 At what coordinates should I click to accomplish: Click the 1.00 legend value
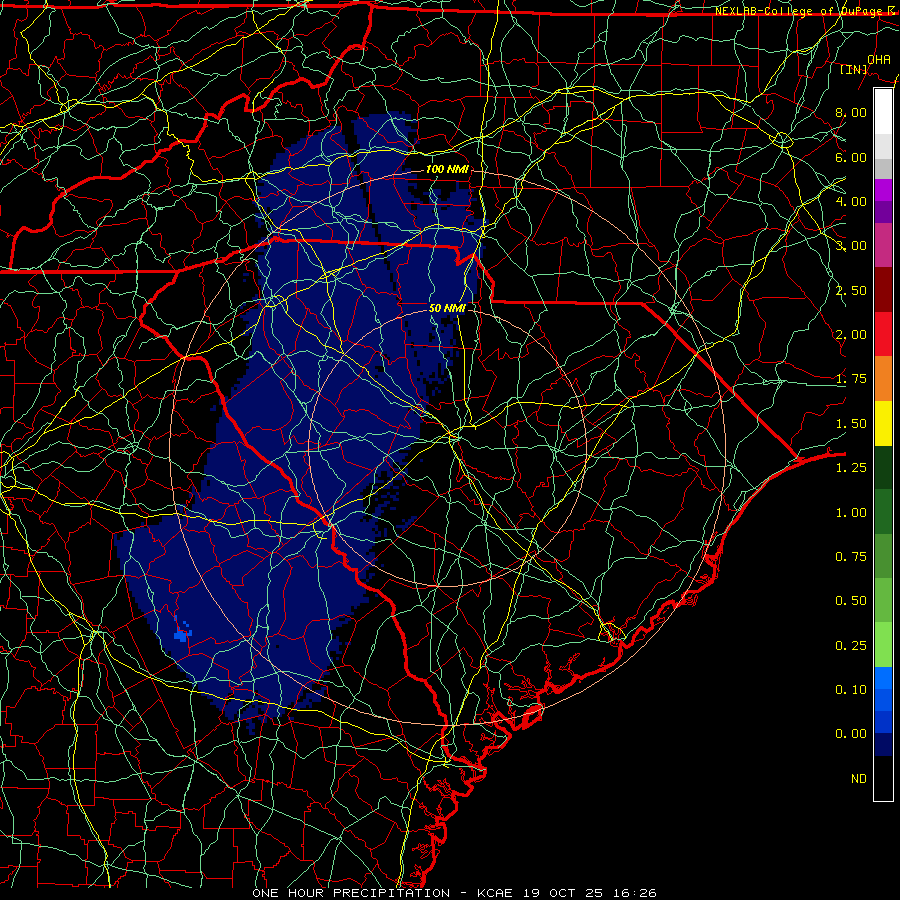click(x=851, y=513)
